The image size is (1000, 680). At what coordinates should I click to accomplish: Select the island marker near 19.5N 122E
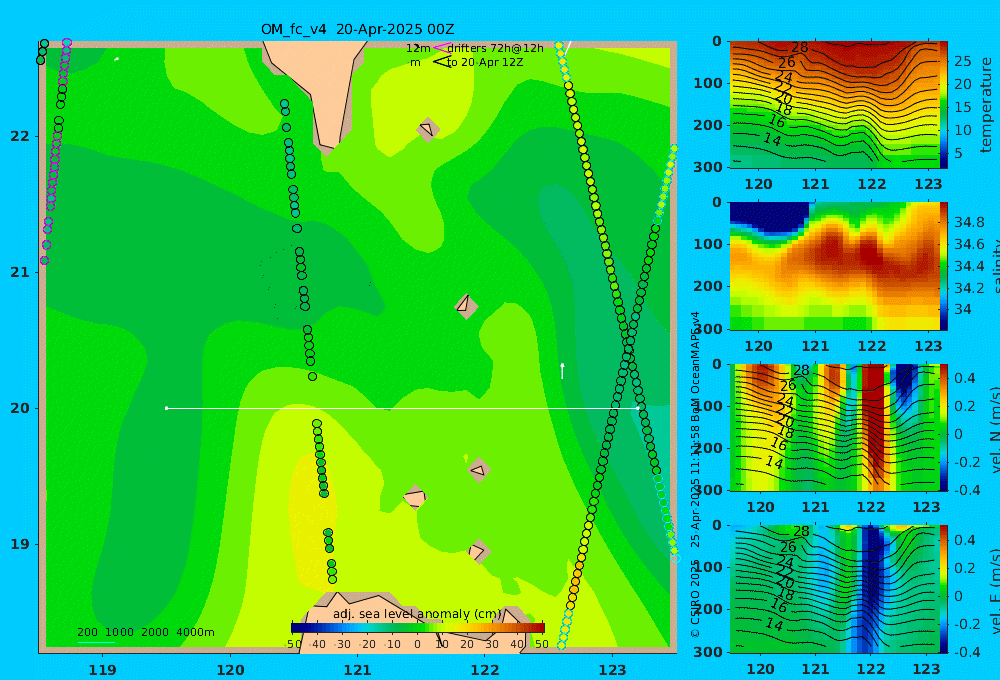pos(478,470)
